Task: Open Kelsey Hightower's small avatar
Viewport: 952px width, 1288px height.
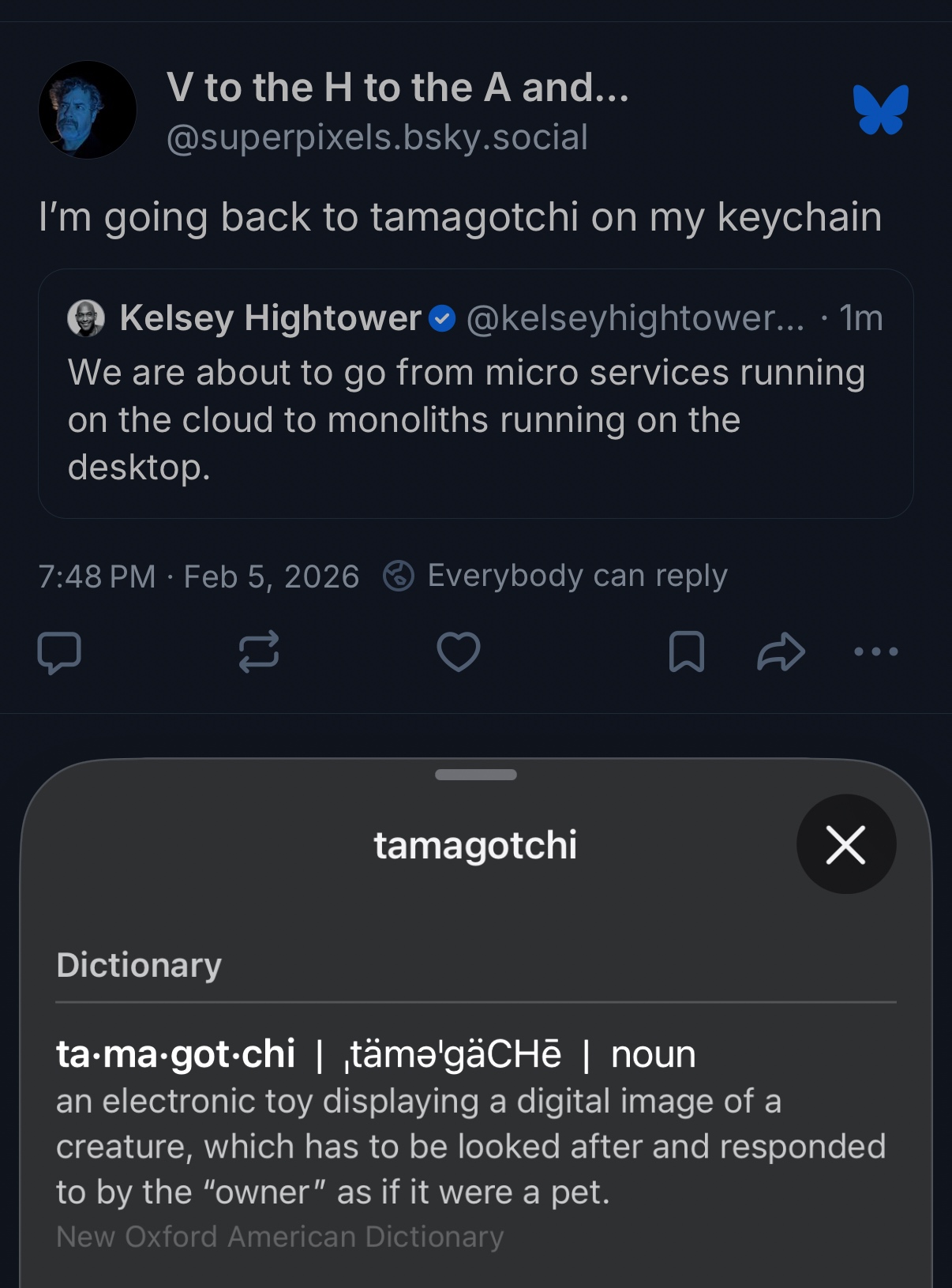Action: (x=86, y=318)
